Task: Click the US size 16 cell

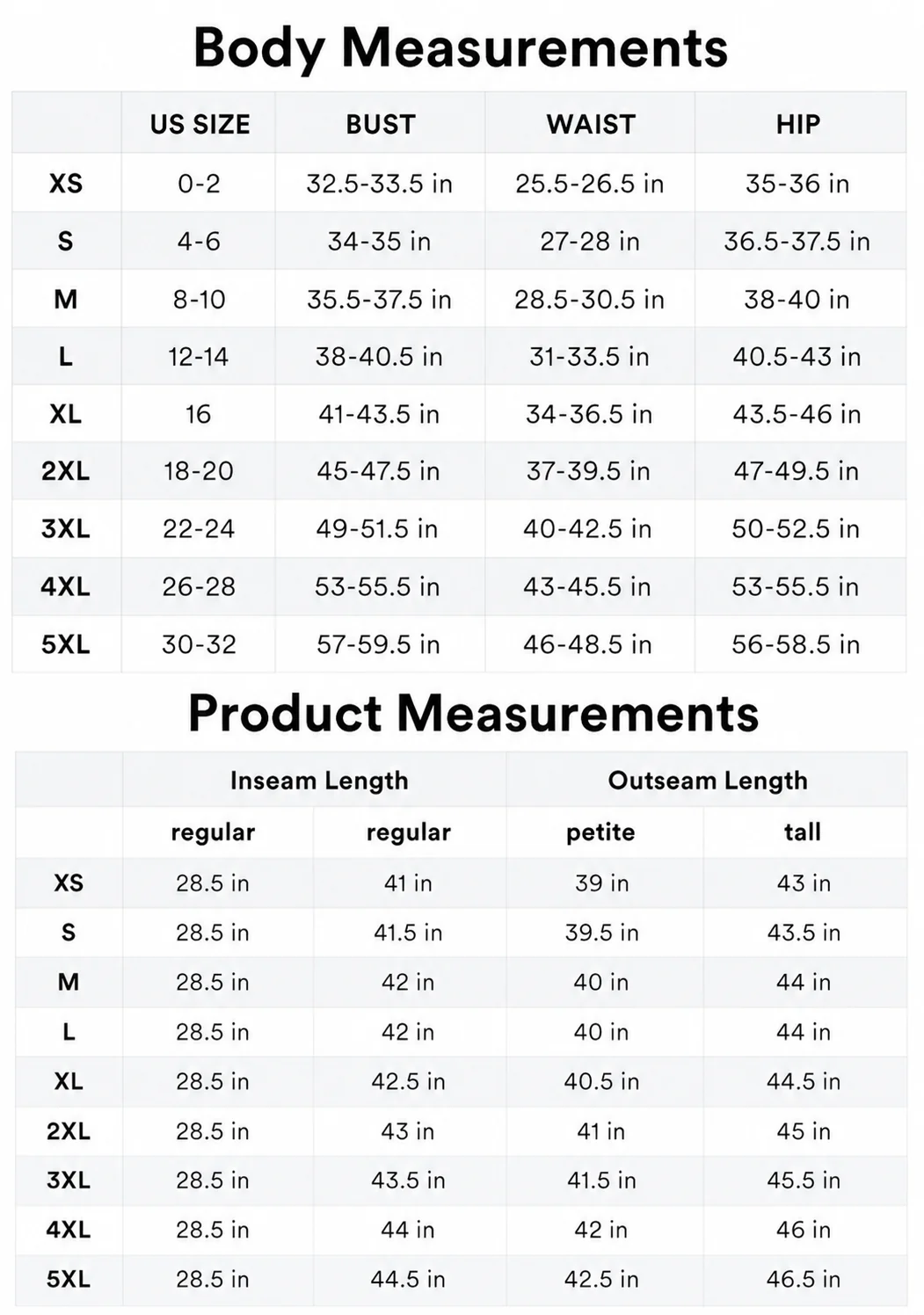Action: 199,414
